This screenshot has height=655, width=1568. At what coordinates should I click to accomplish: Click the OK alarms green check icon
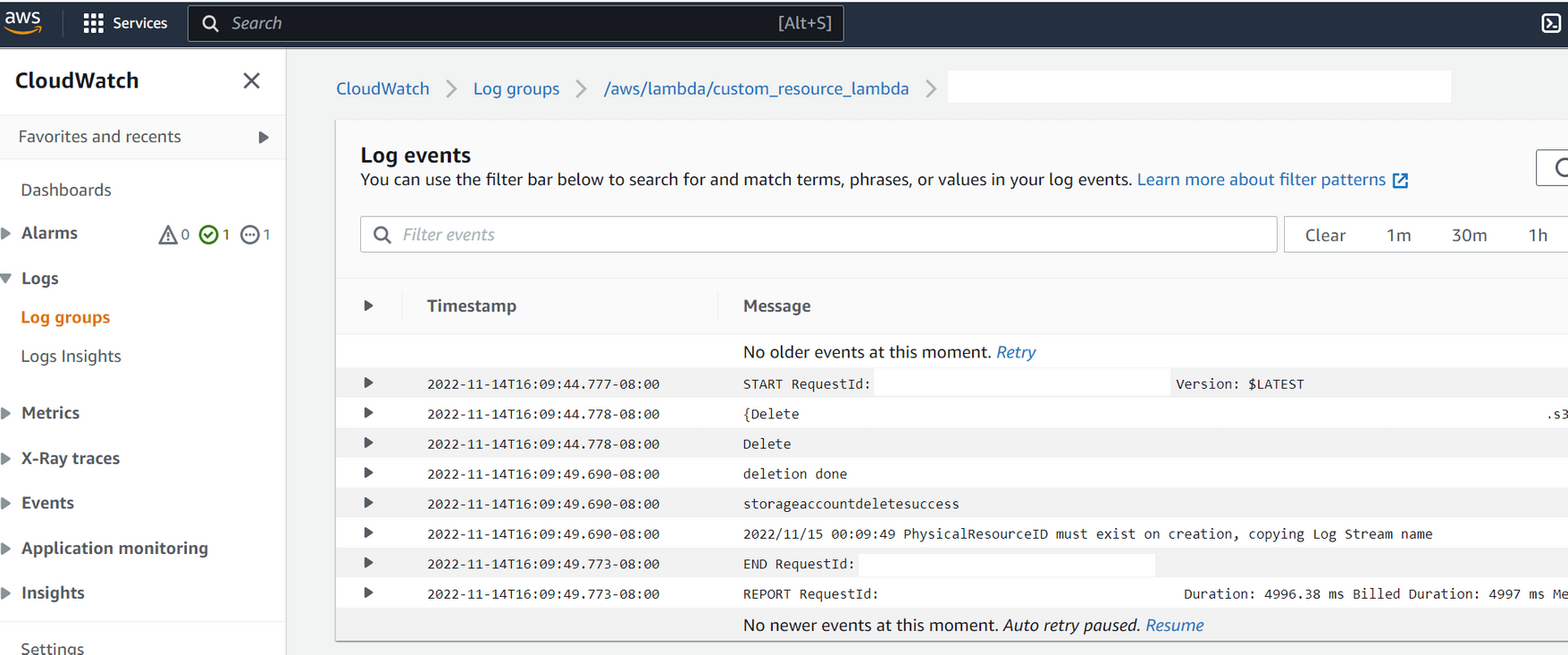pyautogui.click(x=208, y=234)
